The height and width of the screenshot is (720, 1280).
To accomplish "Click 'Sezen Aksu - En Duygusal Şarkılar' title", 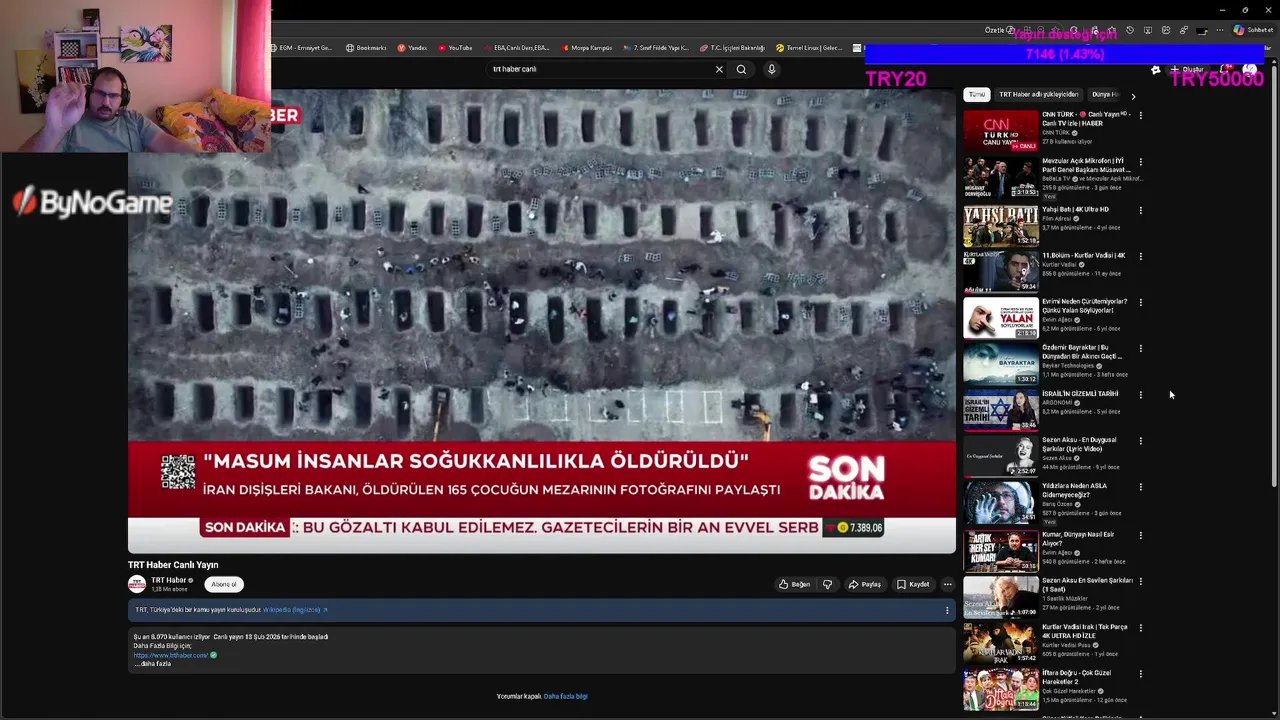I will (1079, 444).
